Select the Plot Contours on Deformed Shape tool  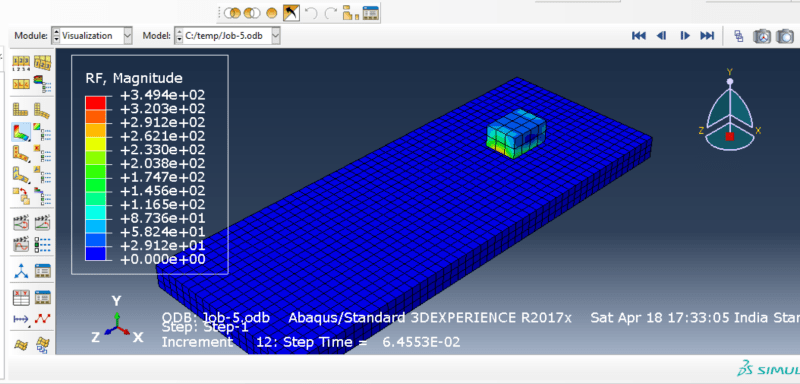click(20, 132)
